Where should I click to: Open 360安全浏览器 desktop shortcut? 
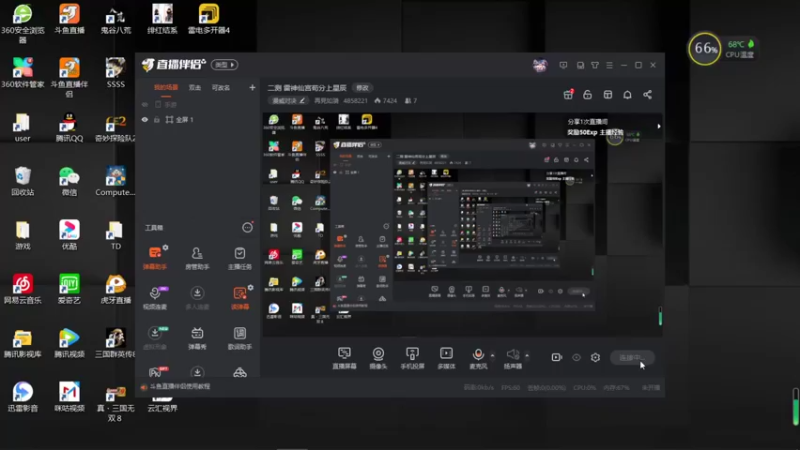[x=22, y=23]
